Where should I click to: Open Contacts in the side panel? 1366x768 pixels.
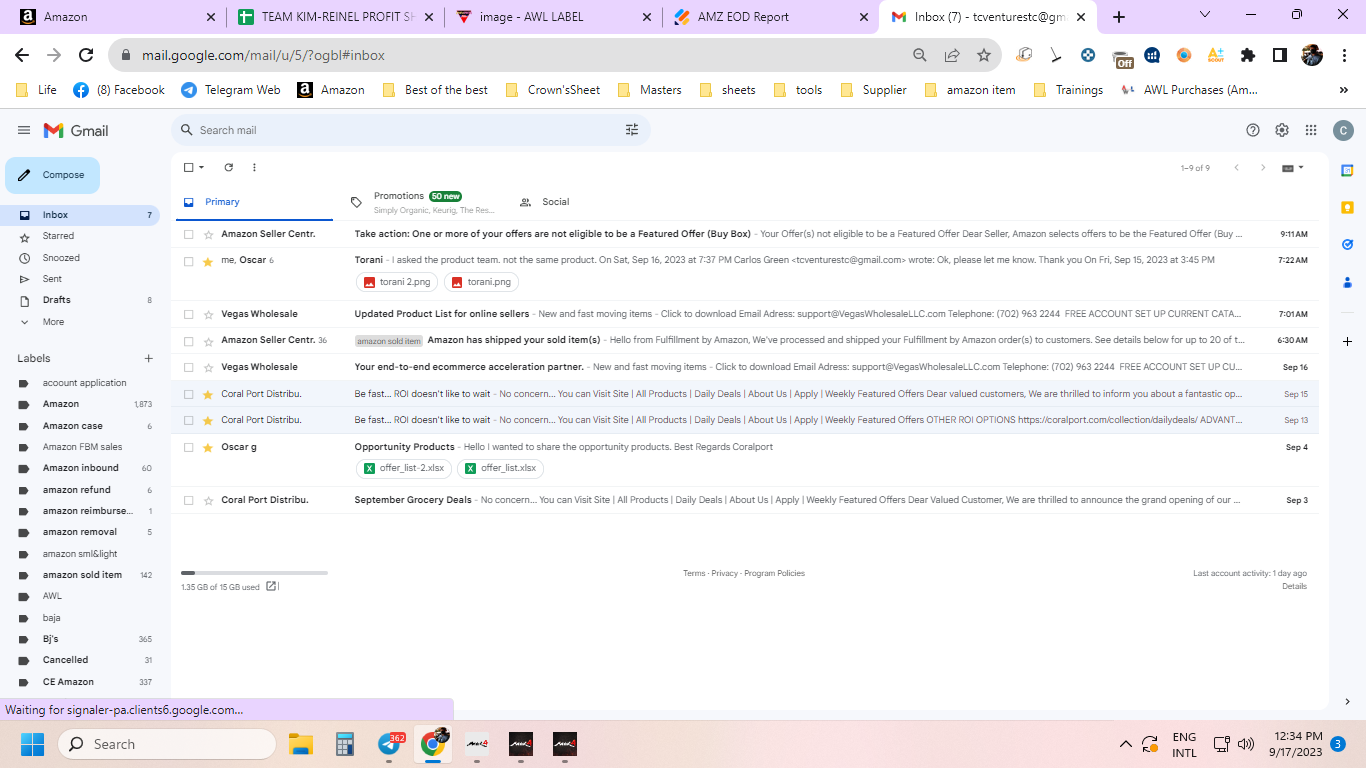click(1347, 281)
